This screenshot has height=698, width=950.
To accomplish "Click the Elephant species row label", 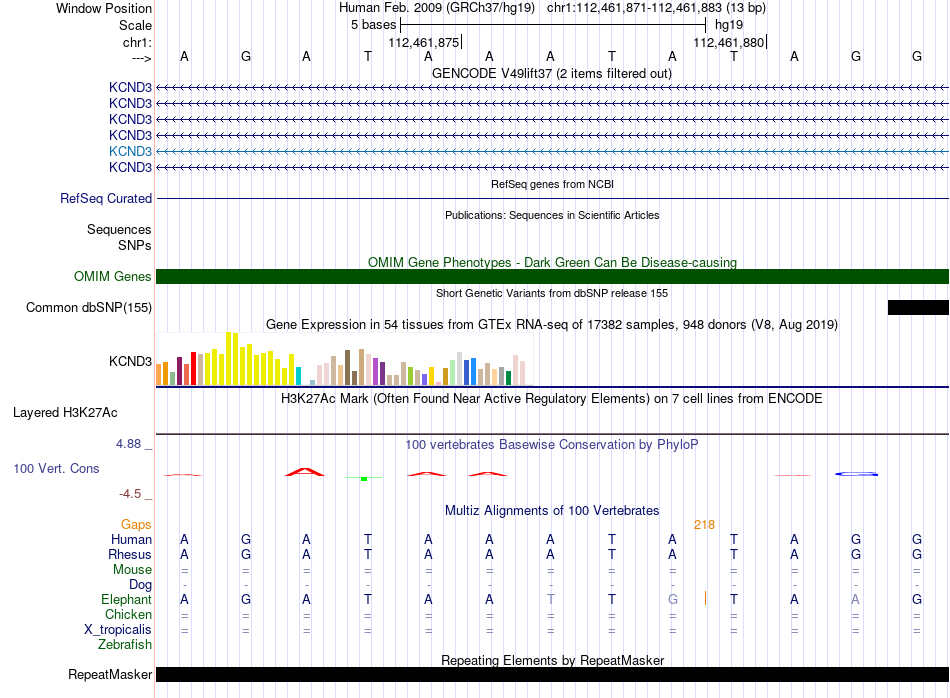I will [x=126, y=599].
